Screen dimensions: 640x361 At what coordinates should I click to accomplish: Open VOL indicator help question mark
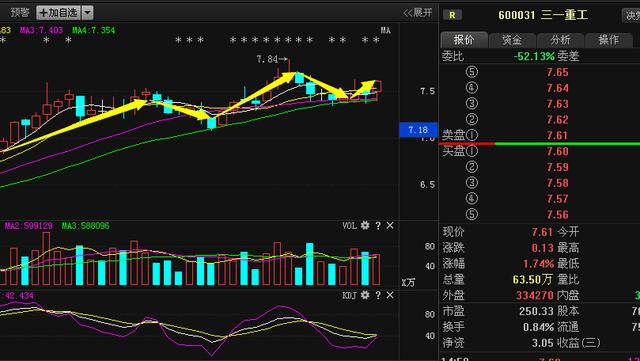(x=378, y=225)
